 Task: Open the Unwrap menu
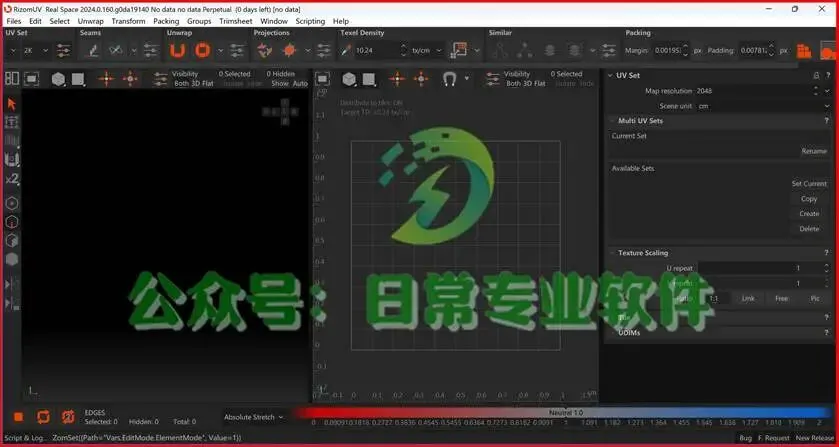tap(90, 21)
